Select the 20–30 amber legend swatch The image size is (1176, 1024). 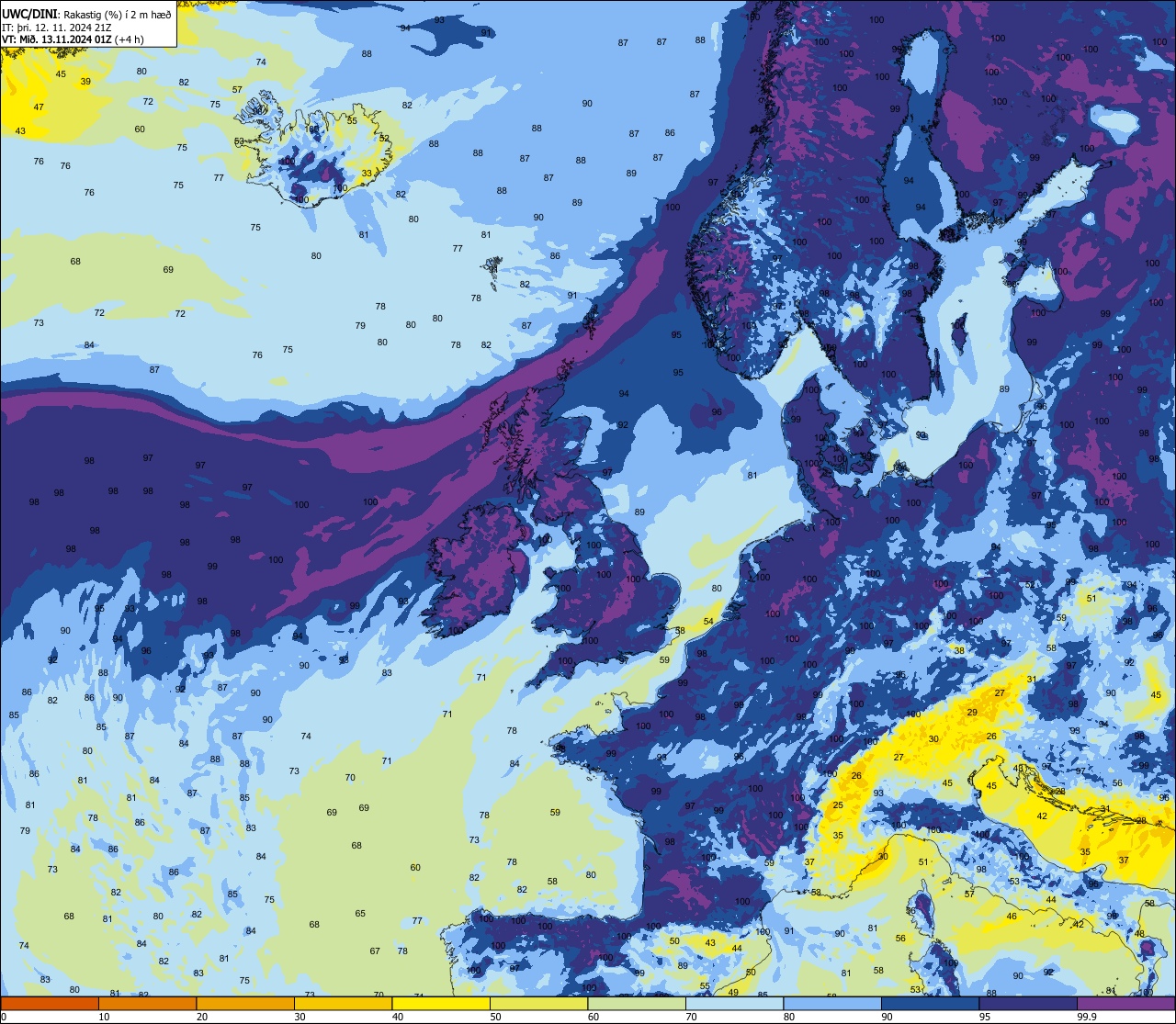pos(245,1003)
